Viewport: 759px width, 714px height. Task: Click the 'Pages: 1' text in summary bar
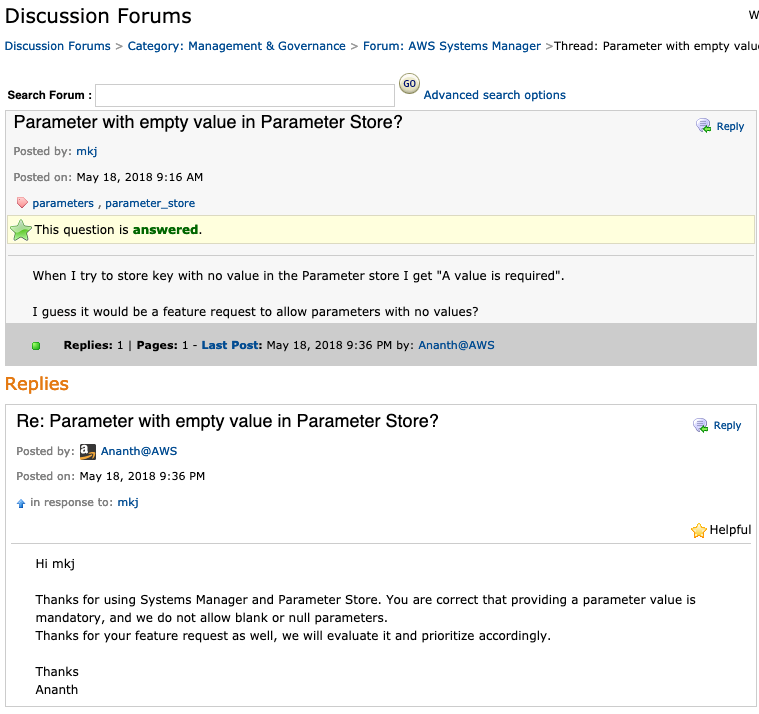(162, 345)
